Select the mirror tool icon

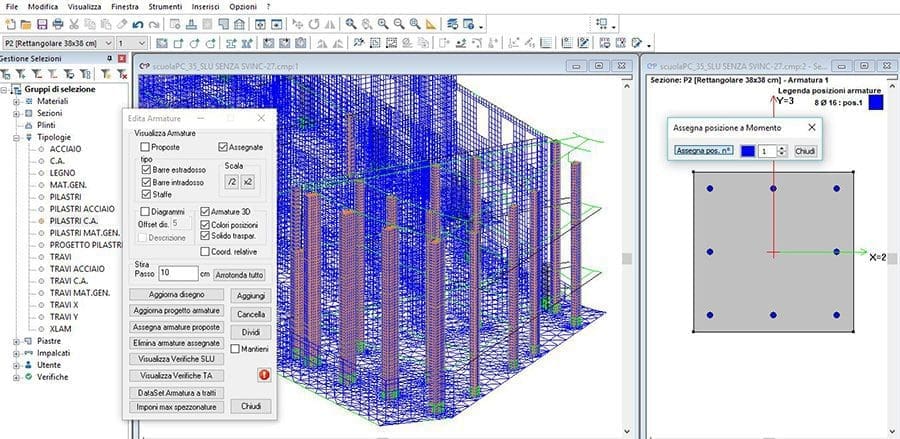329,24
